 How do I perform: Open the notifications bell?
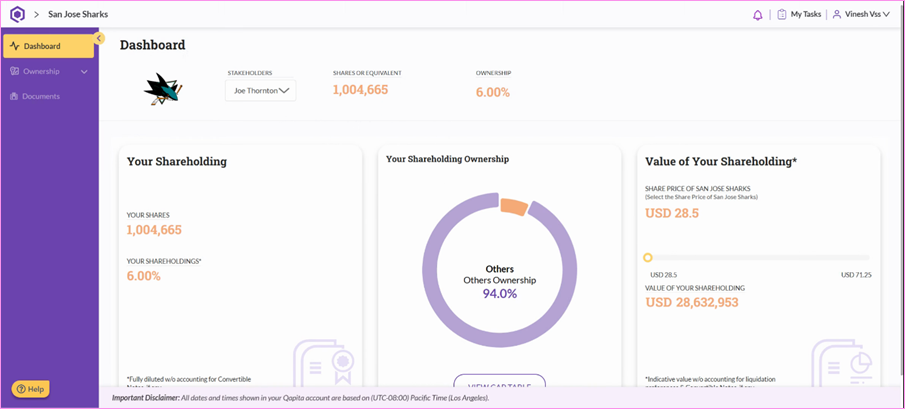[758, 15]
